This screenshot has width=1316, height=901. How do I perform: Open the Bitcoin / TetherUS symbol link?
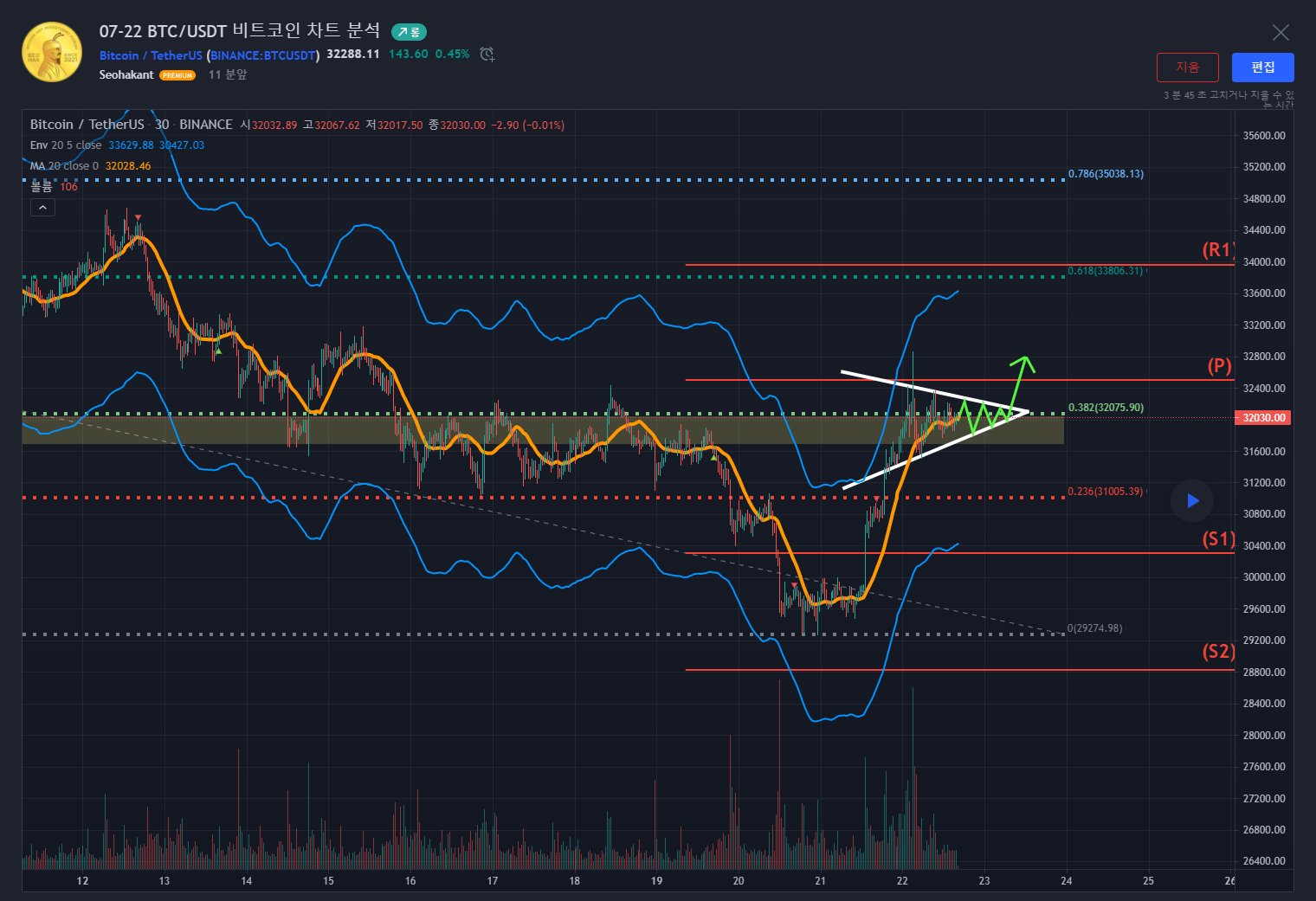click(x=151, y=55)
